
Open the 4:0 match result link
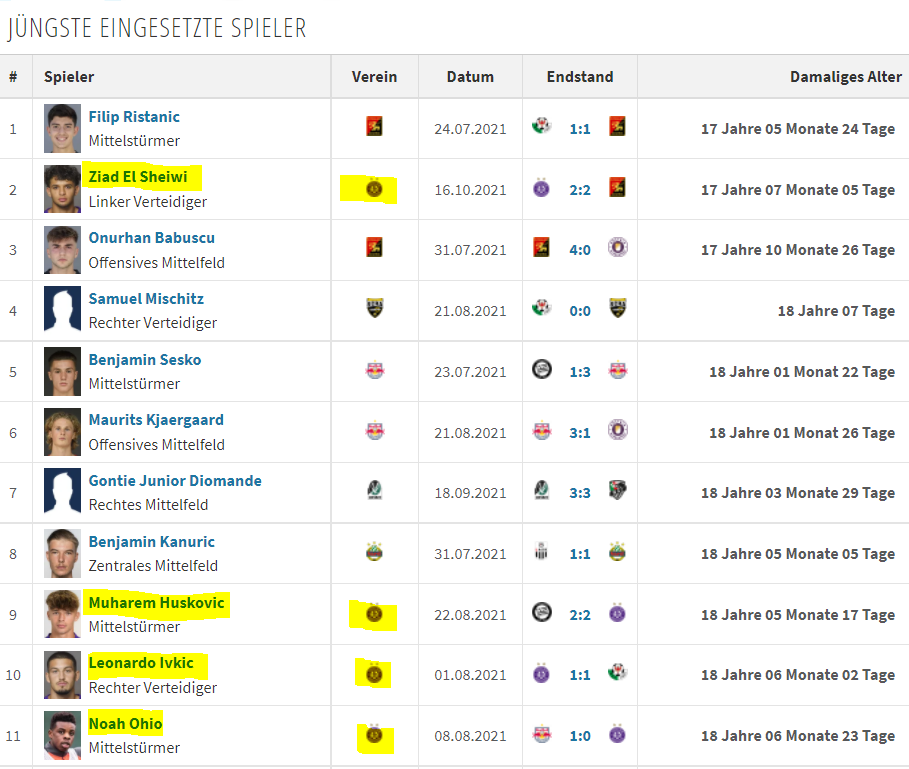(580, 250)
